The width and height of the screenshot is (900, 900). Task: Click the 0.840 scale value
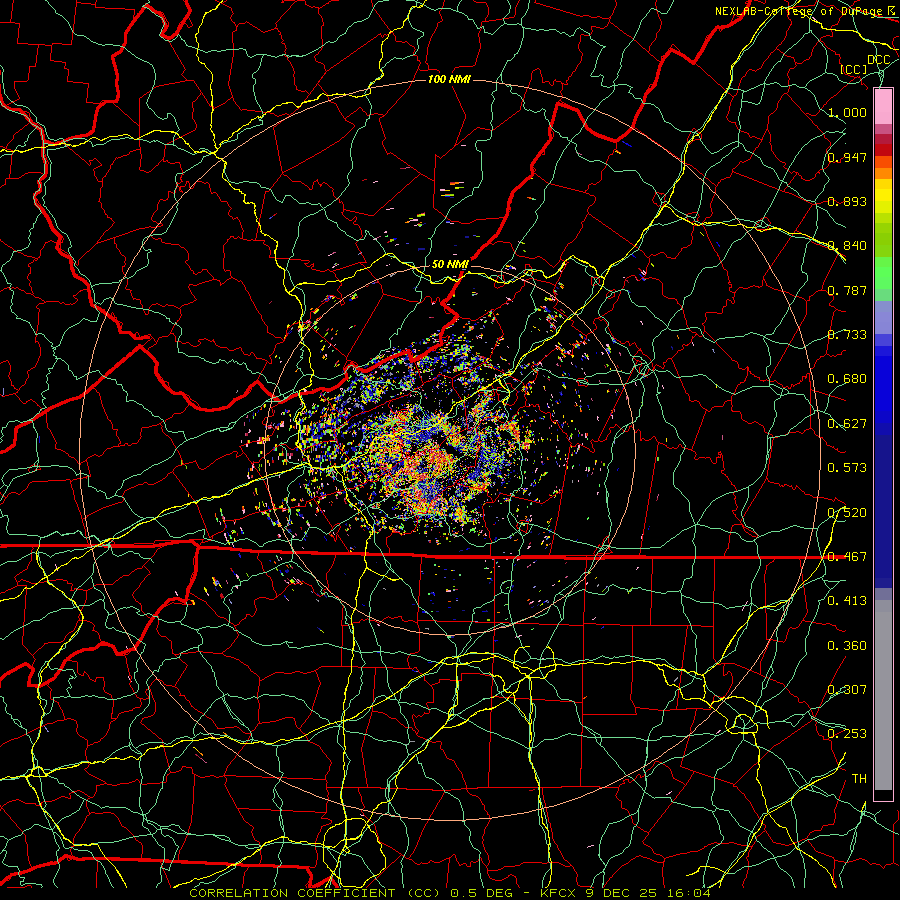(x=847, y=246)
